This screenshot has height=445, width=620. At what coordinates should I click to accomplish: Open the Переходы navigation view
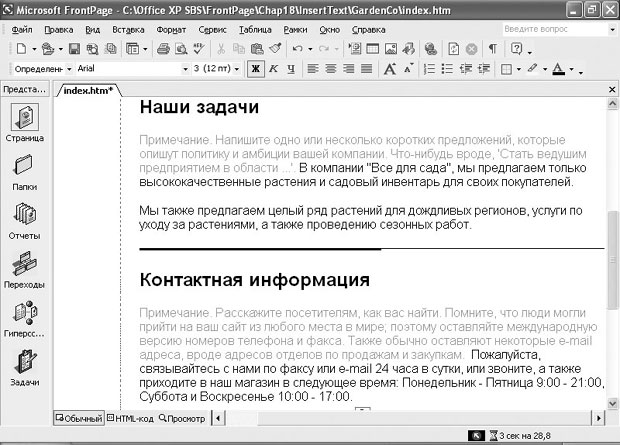point(24,269)
